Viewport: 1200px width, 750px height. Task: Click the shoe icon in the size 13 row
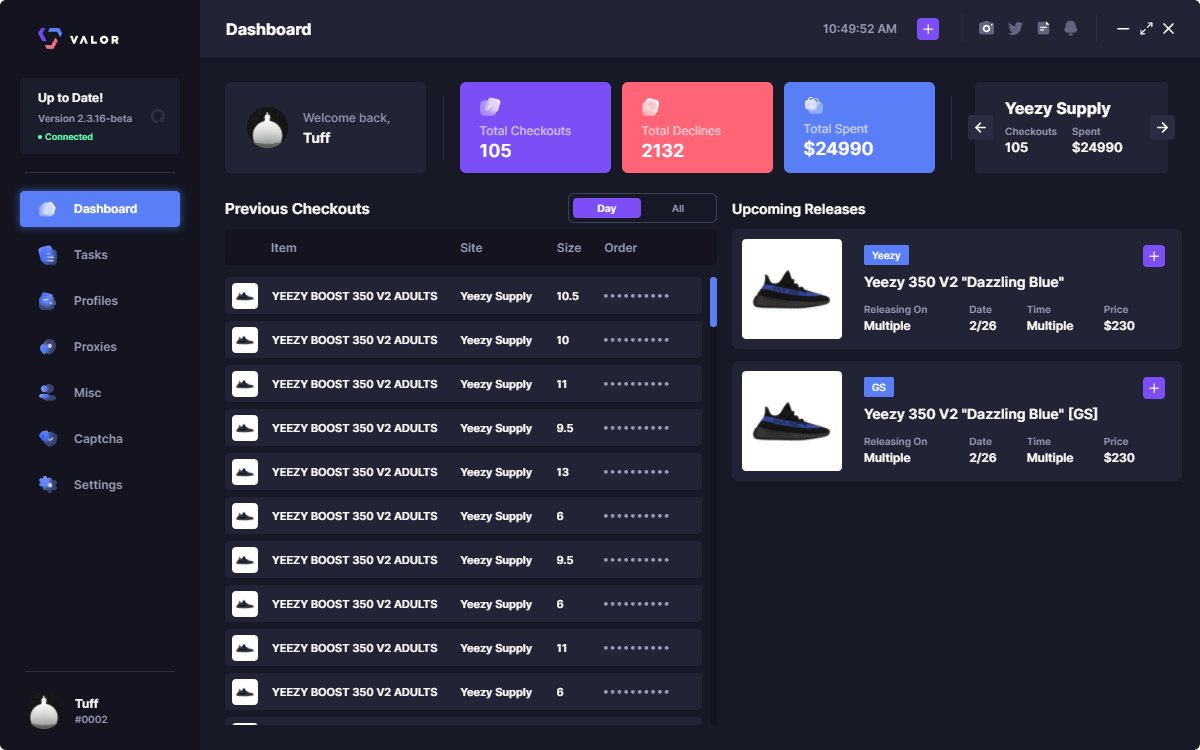[x=245, y=472]
